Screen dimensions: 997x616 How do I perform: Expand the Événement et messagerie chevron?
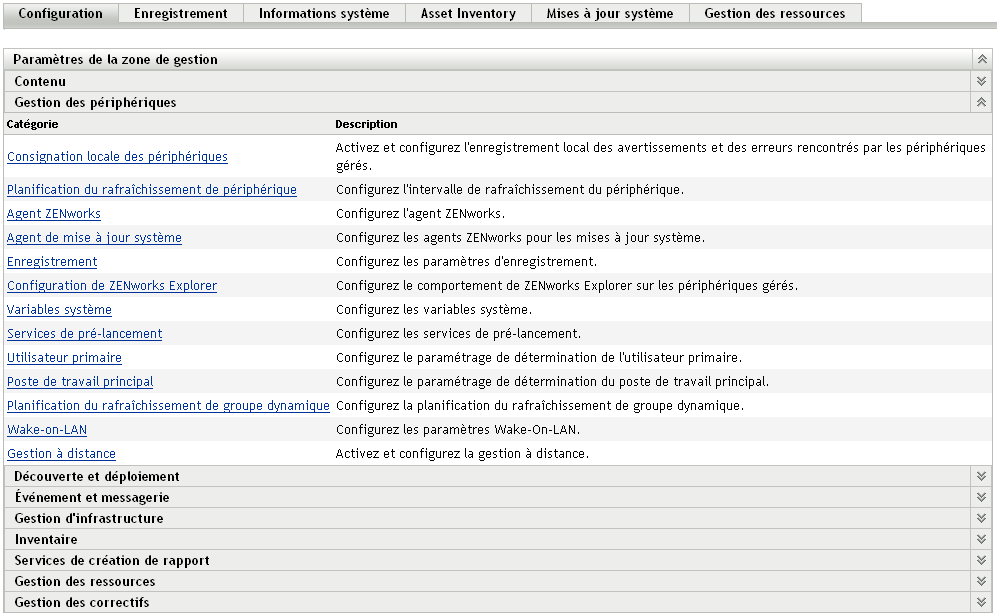pyautogui.click(x=981, y=498)
